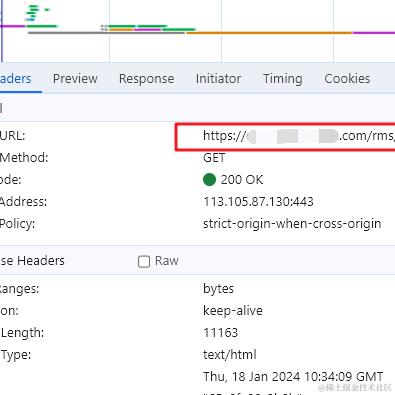
Task: Select the keep-alive connection value
Action: pyautogui.click(x=233, y=311)
